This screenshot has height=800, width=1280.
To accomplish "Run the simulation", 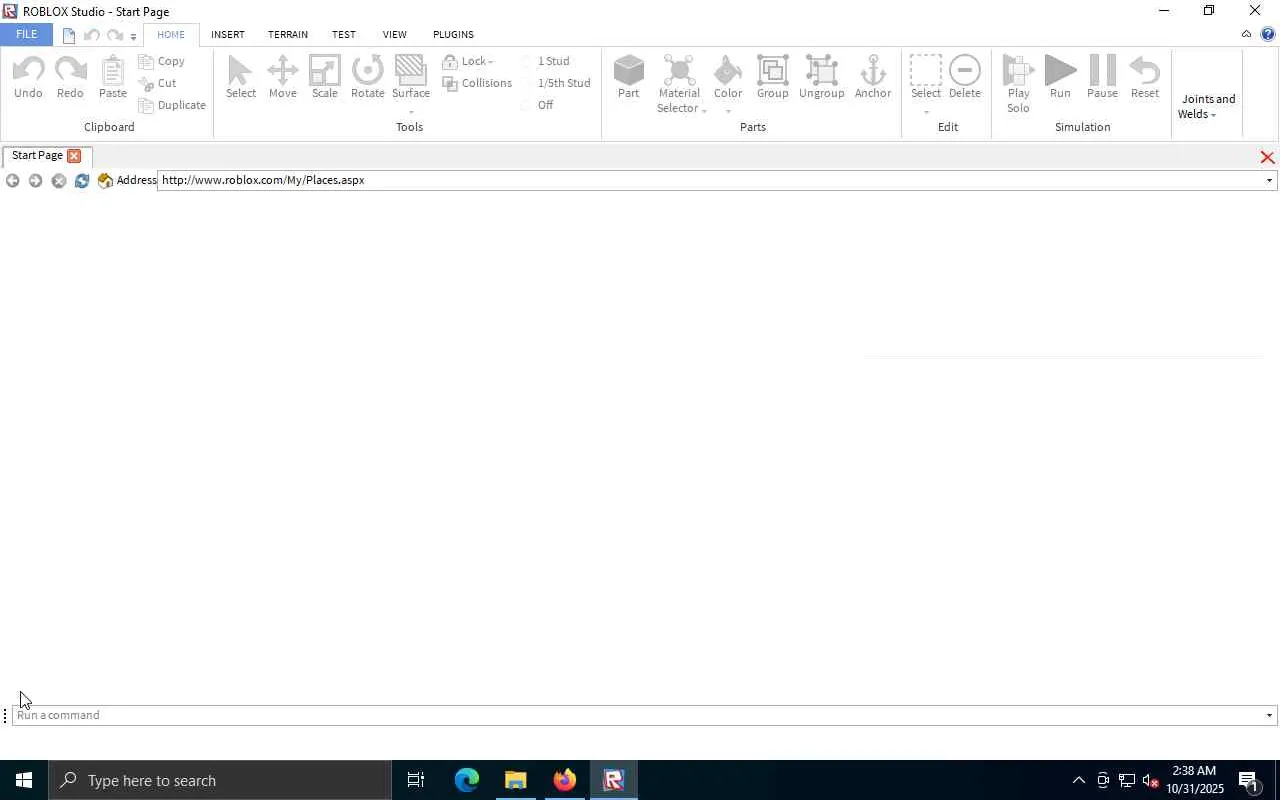I will [x=1060, y=77].
